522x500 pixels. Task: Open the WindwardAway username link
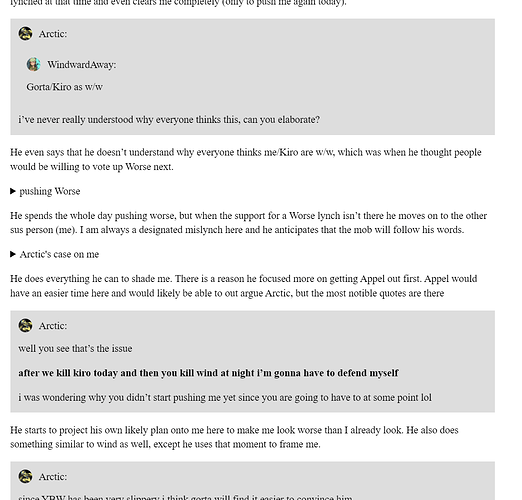click(82, 65)
